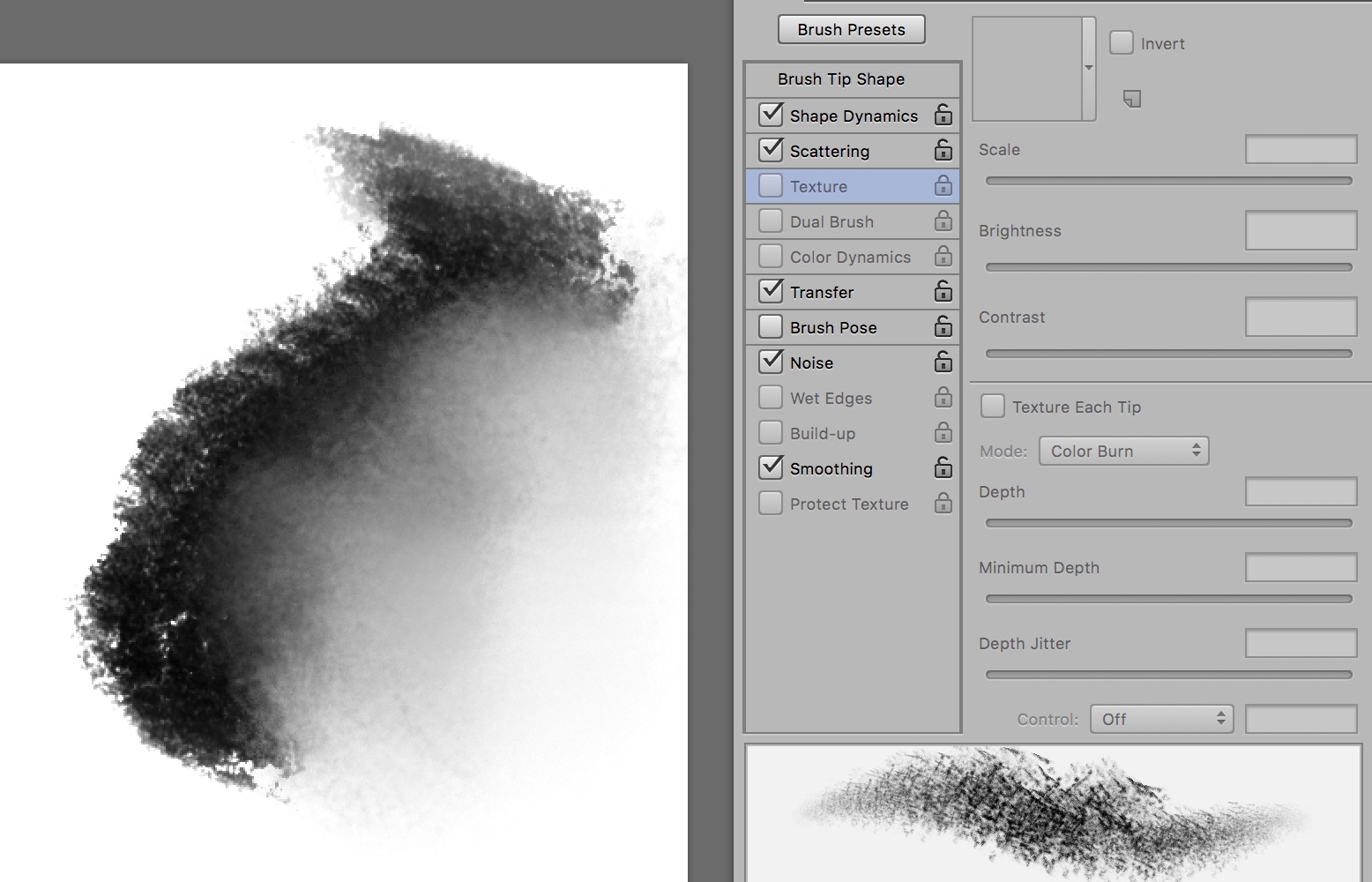Click the Brightness value input field
Image resolution: width=1372 pixels, height=882 pixels.
[x=1301, y=231]
